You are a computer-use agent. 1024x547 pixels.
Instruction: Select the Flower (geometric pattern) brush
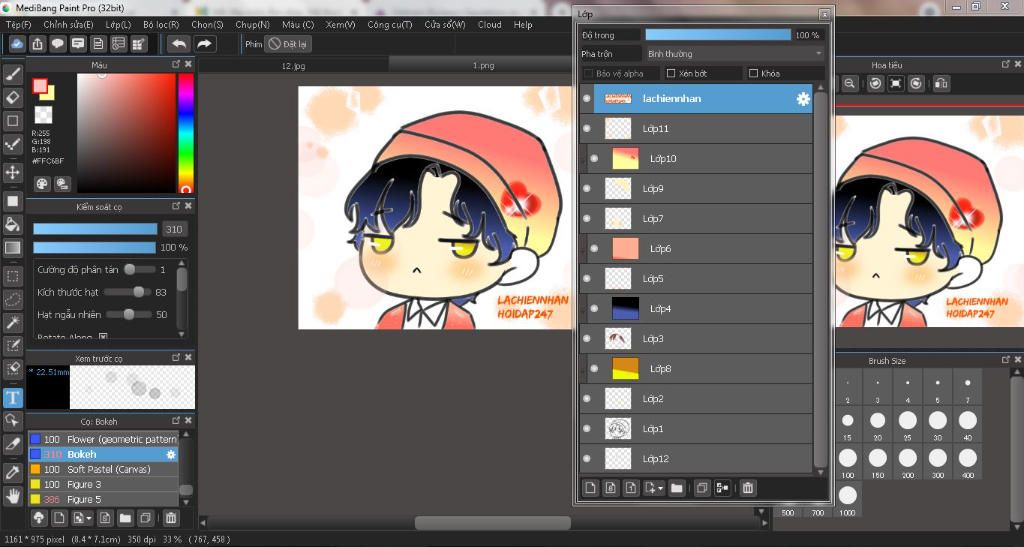pyautogui.click(x=103, y=439)
